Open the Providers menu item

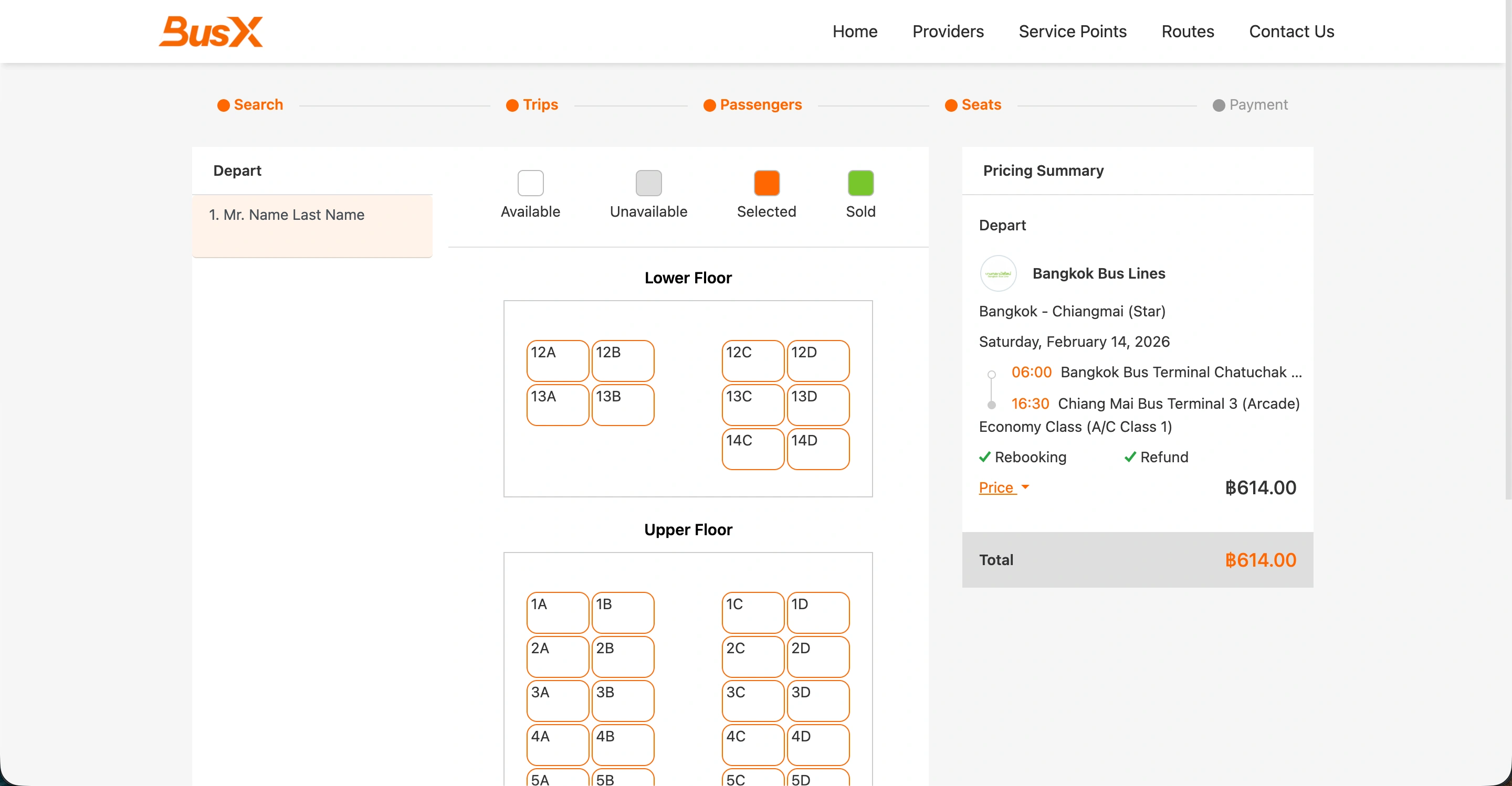[x=948, y=31]
